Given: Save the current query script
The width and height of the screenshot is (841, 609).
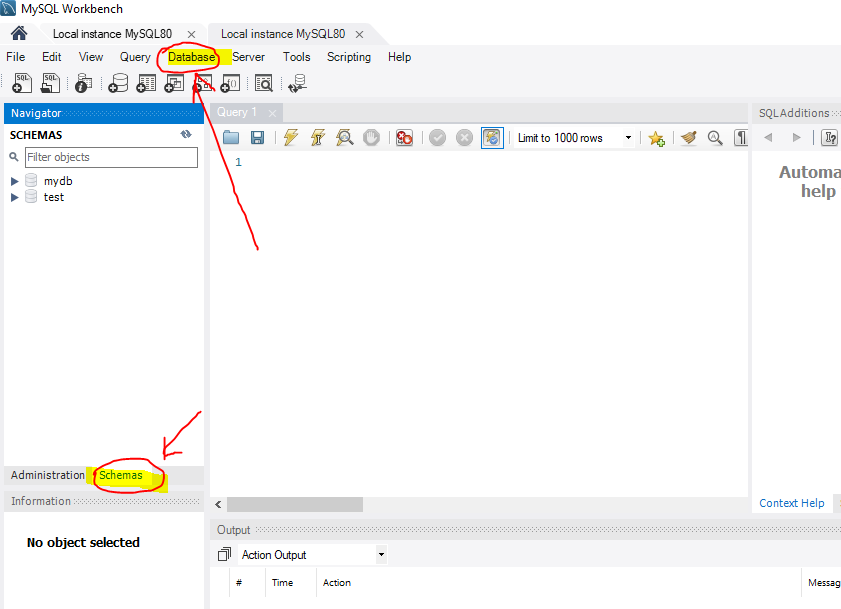Looking at the screenshot, I should (258, 137).
